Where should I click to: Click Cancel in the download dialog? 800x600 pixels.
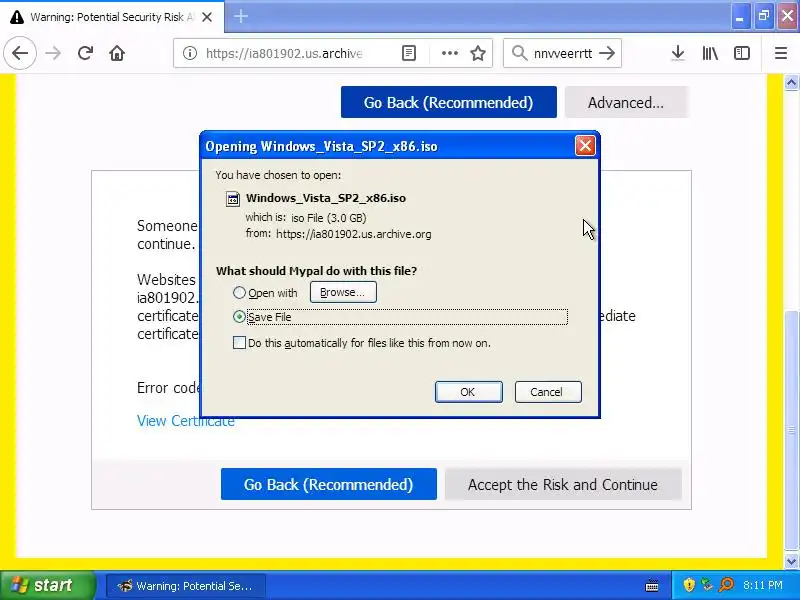[548, 392]
